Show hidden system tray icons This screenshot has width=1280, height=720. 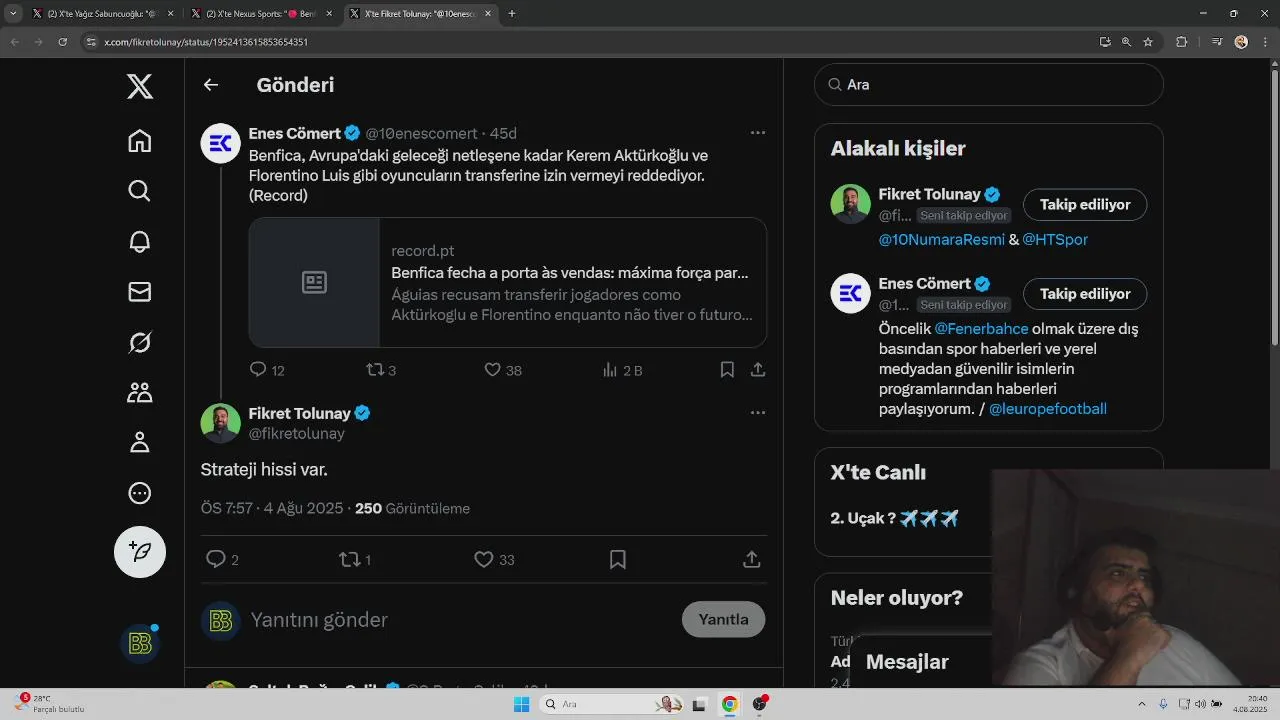(1143, 704)
